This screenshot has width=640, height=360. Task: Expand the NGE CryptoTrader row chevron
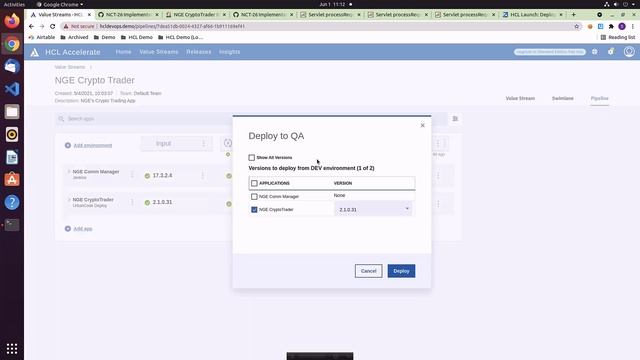point(69,200)
